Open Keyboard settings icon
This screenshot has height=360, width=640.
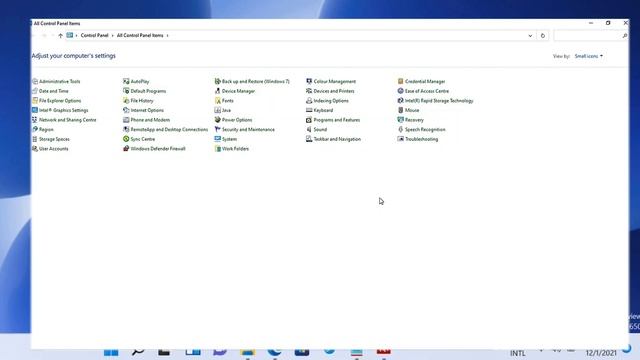tap(309, 110)
